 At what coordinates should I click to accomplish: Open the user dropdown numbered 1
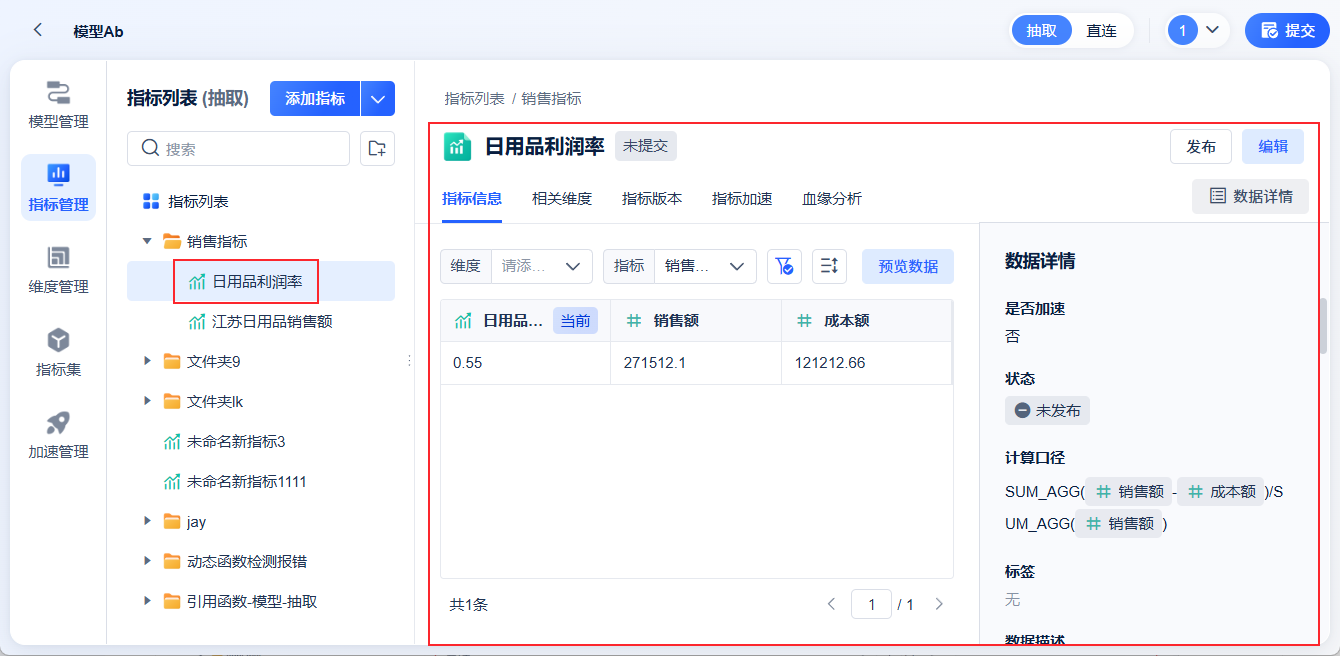tap(1197, 30)
